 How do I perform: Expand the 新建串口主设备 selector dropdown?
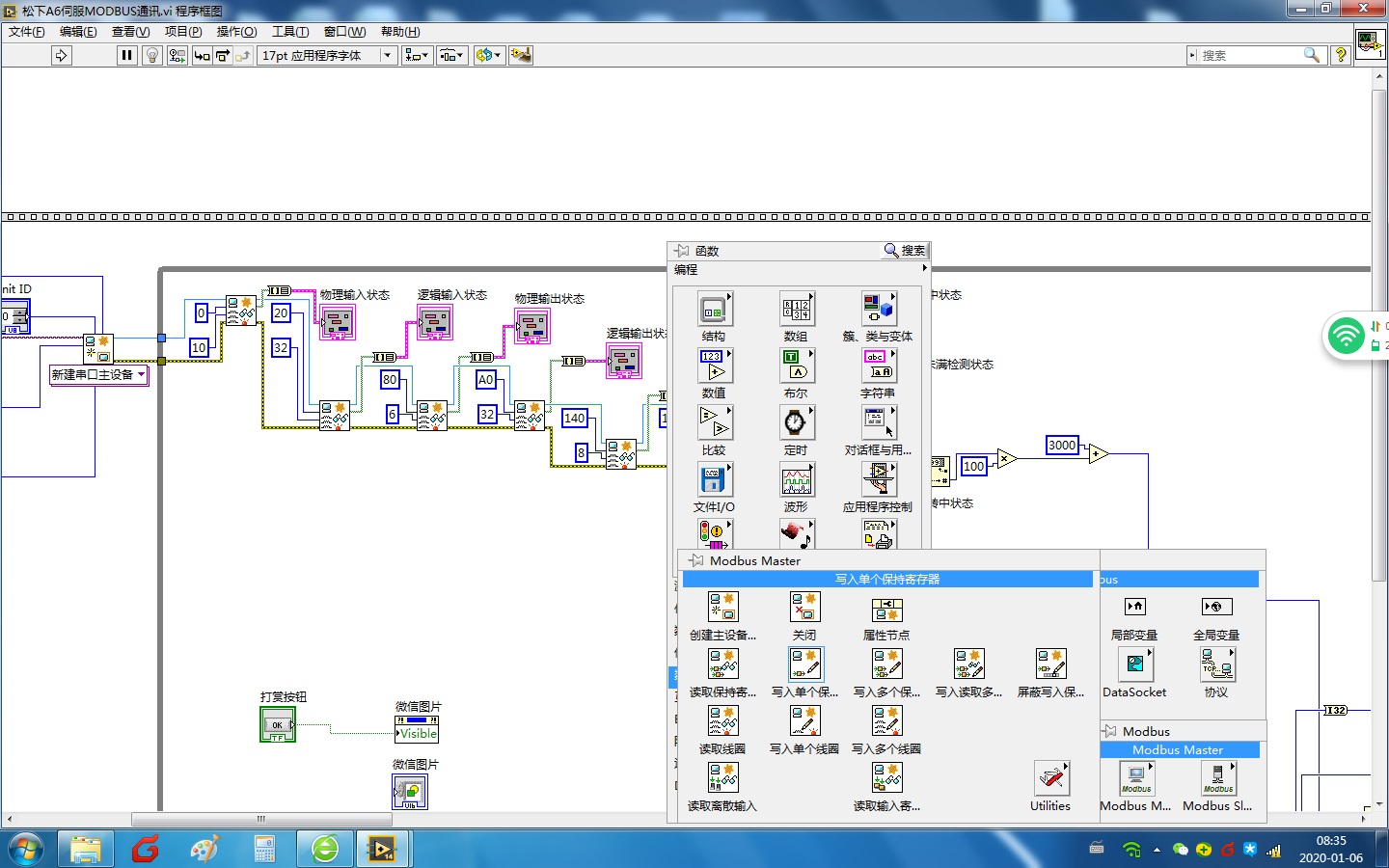coord(142,374)
